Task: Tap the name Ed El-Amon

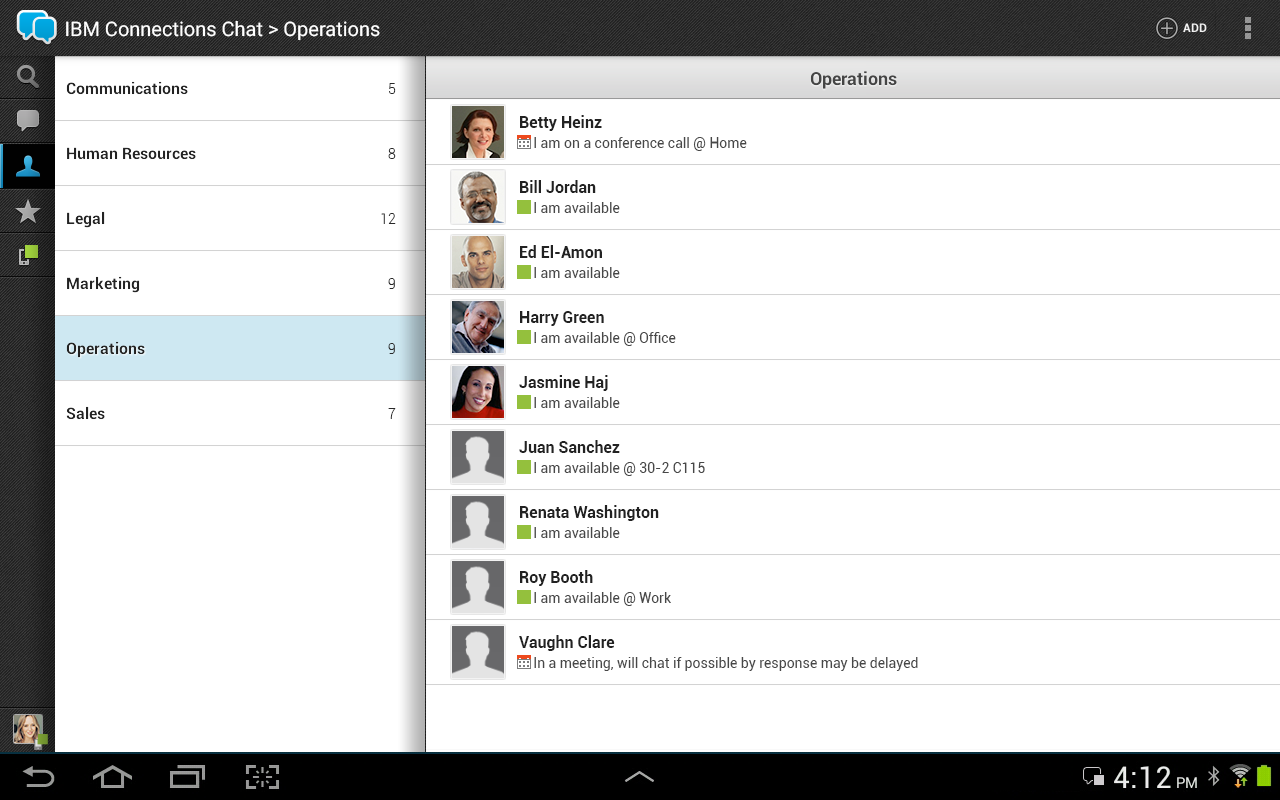Action: [x=561, y=252]
